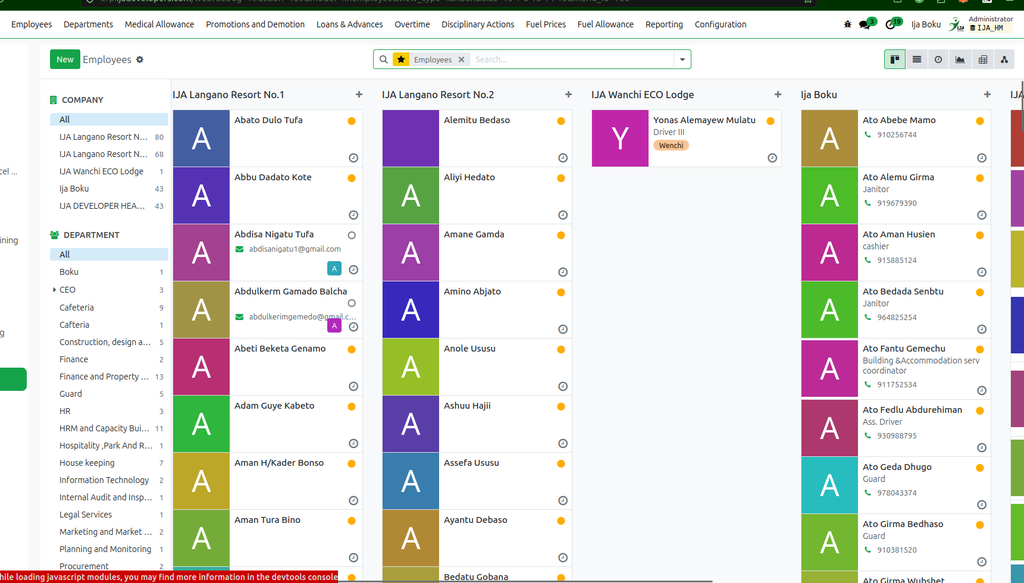Open the conversations chat icon
Image resolution: width=1024 pixels, height=583 pixels.
pyautogui.click(x=865, y=25)
